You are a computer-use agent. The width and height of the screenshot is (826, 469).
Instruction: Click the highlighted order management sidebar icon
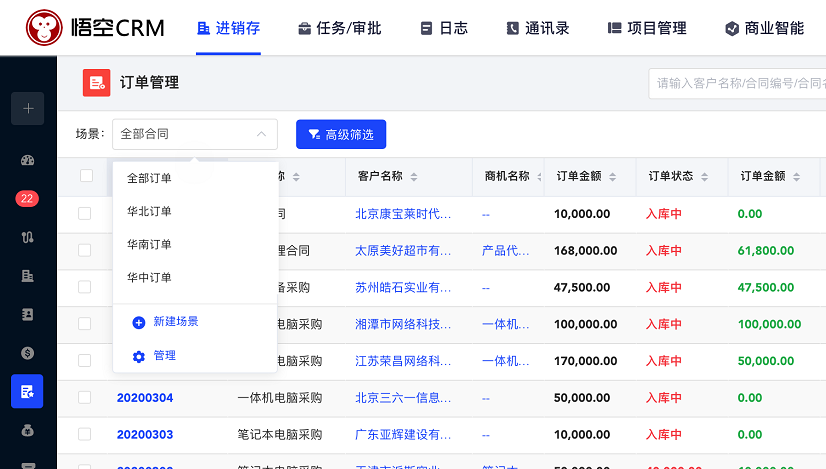coord(27,391)
